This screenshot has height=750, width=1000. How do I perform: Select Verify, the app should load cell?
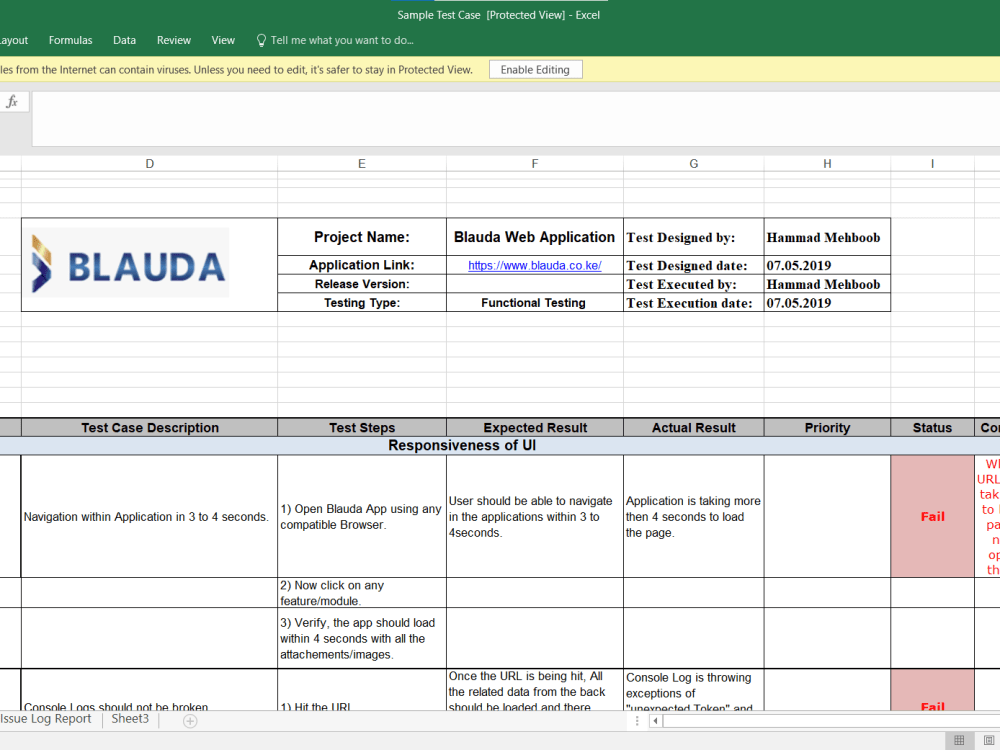point(362,638)
